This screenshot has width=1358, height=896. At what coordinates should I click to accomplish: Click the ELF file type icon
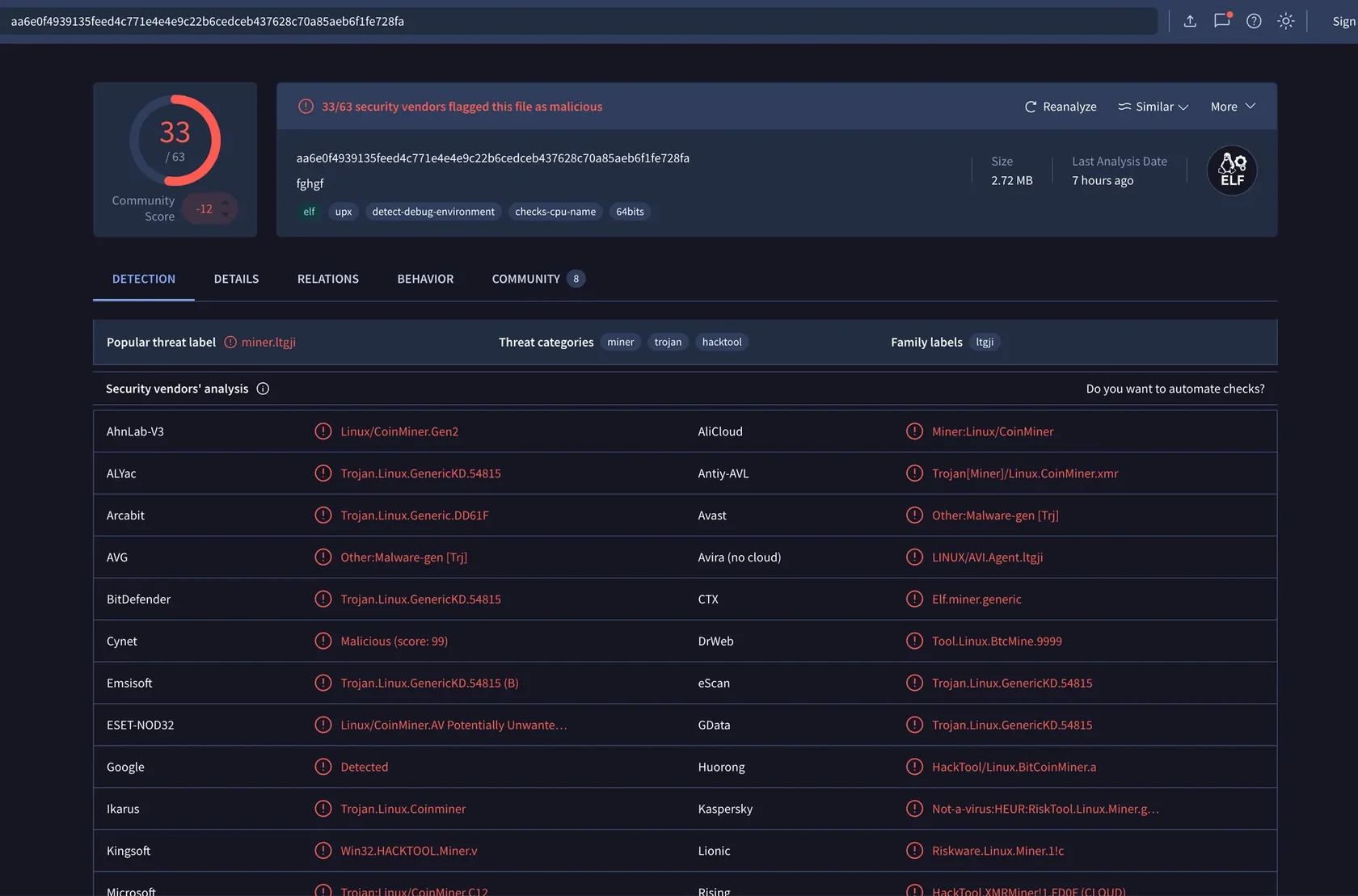tap(1232, 170)
